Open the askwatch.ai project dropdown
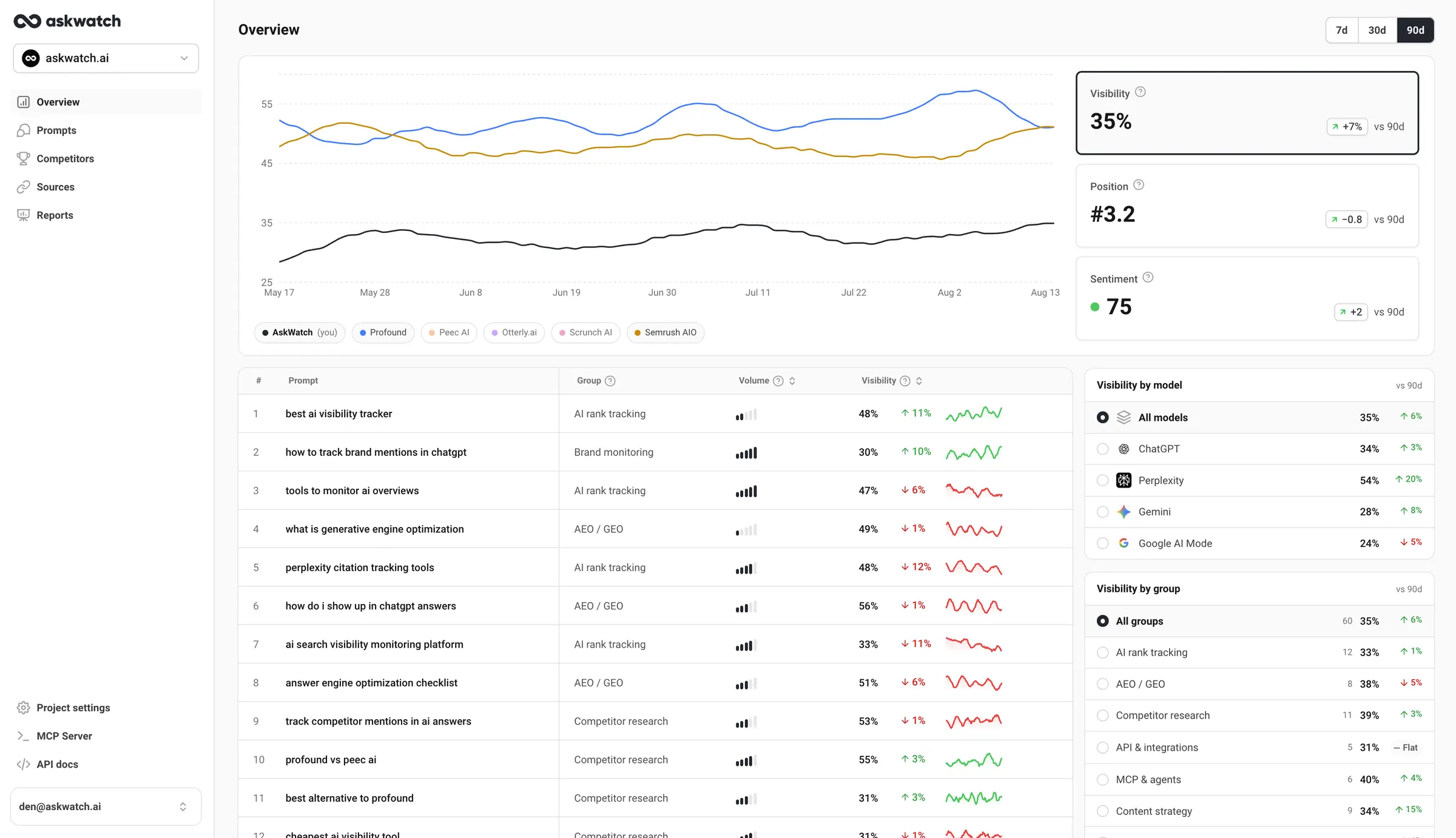This screenshot has height=838, width=1456. point(106,58)
